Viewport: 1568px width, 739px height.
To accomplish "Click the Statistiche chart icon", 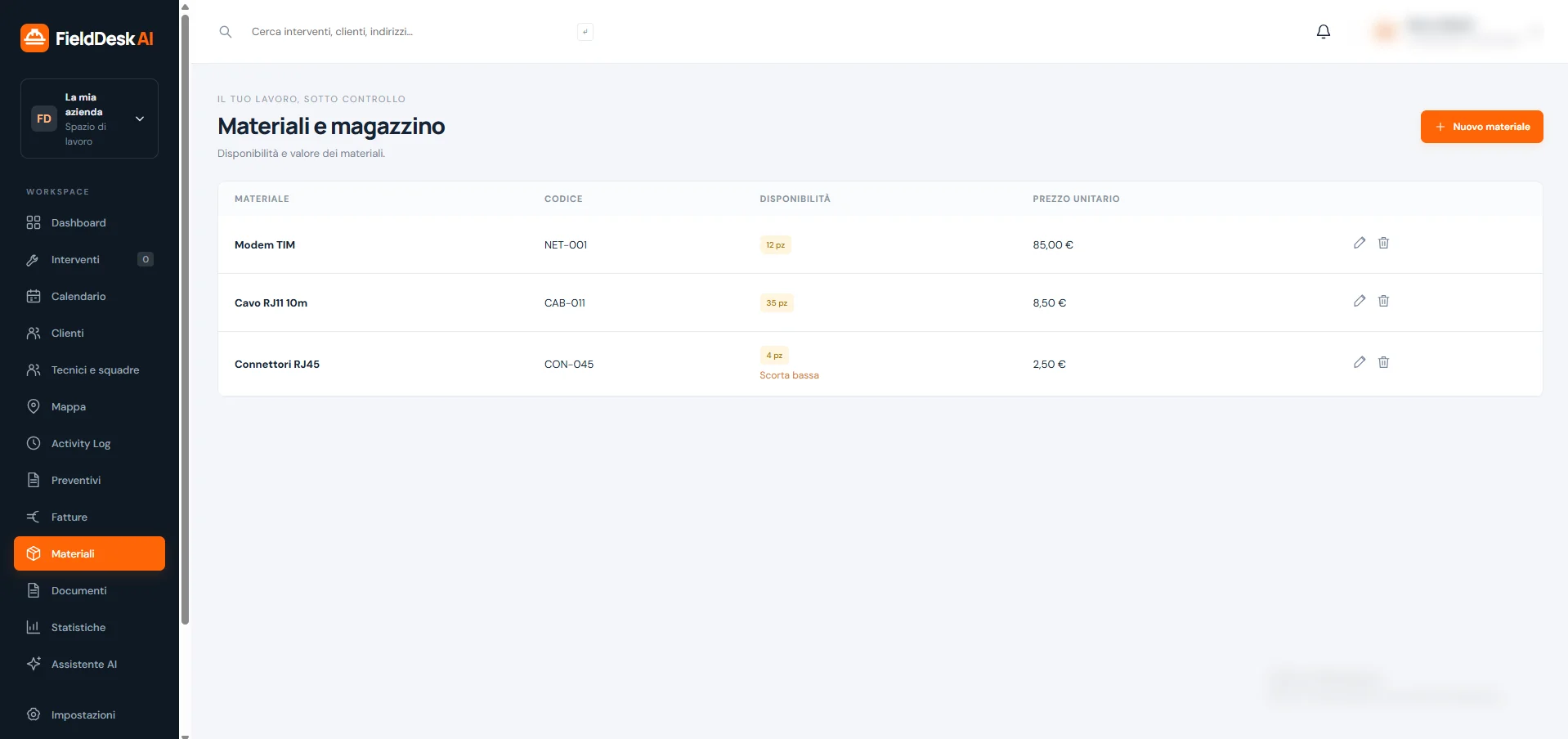I will 34,627.
